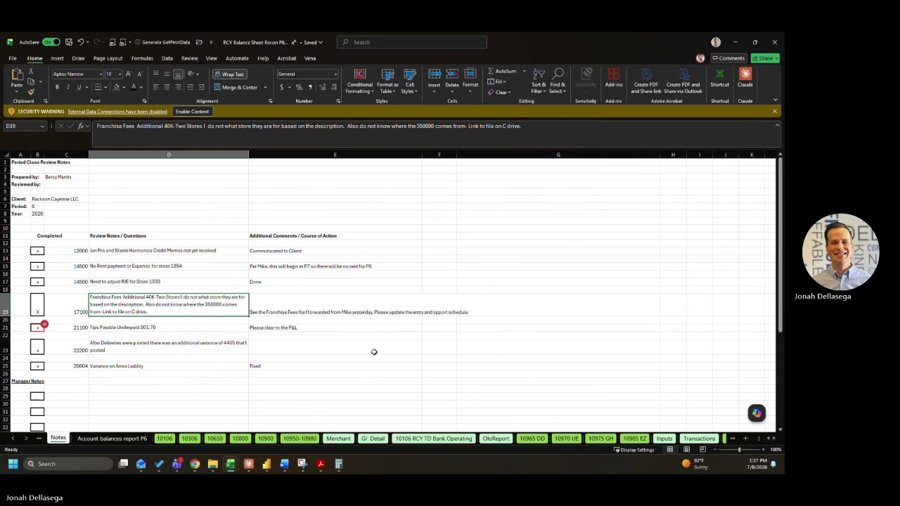Viewport: 900px width, 506px height.
Task: Toggle italic formatting
Action: [68, 87]
